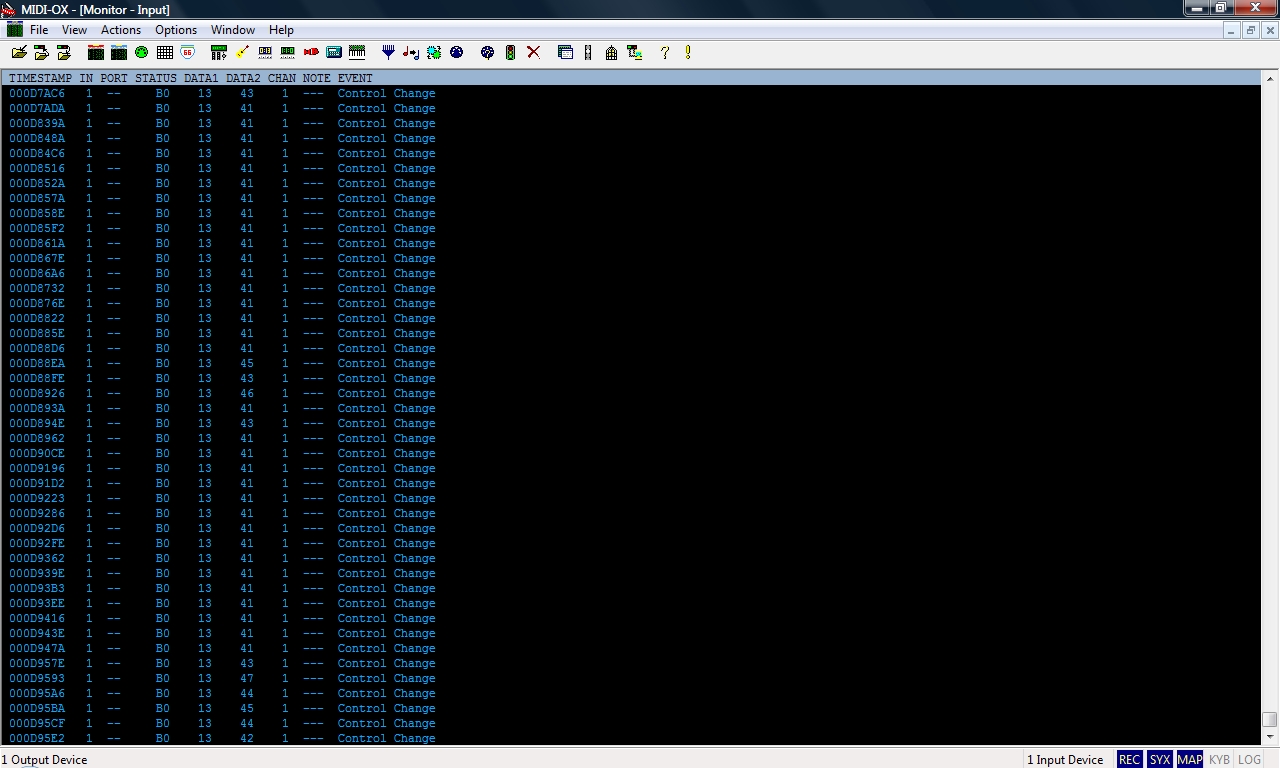Click the traffic light toolbar icon
1280x768 pixels.
510,52
